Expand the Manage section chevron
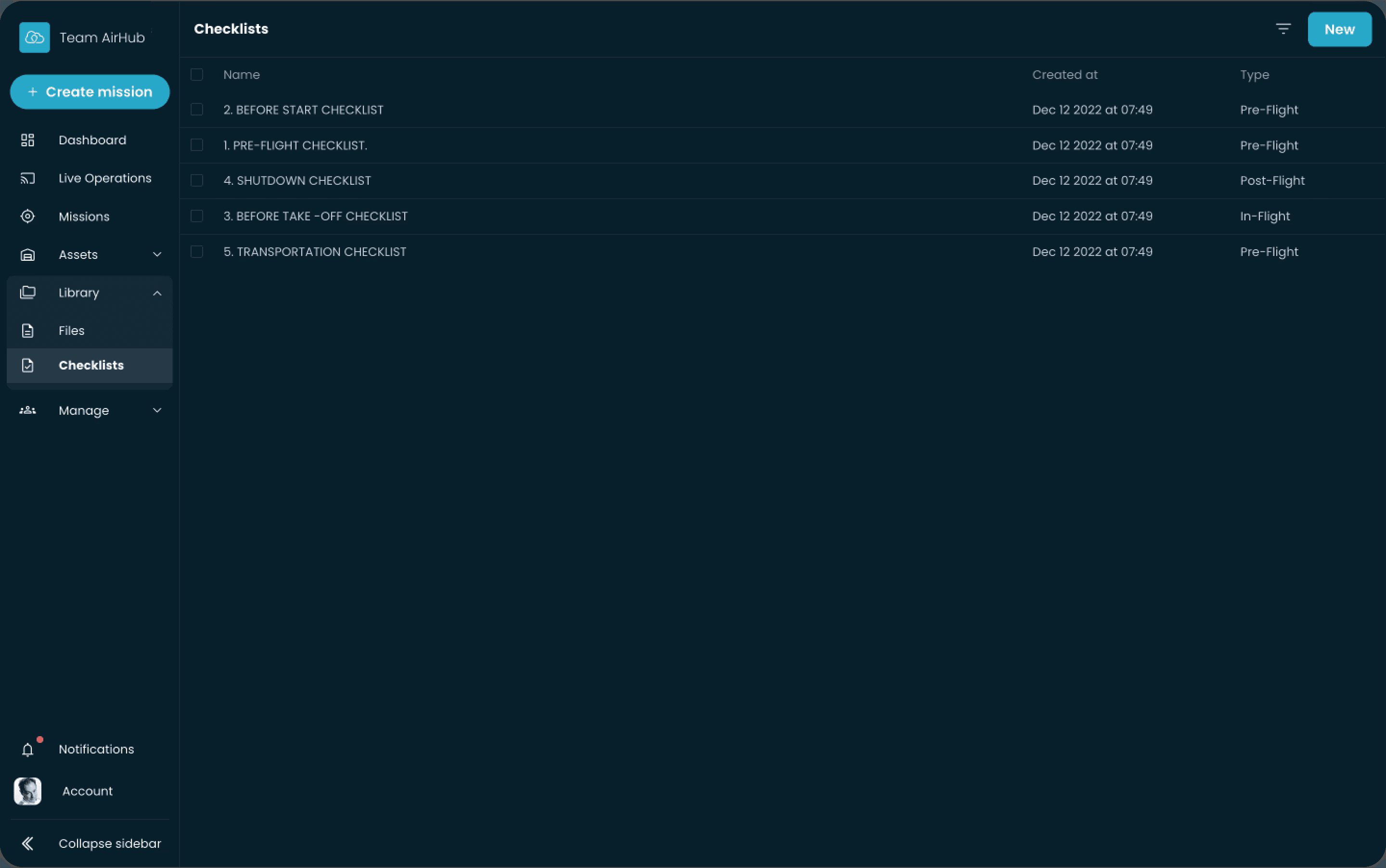 tap(157, 410)
